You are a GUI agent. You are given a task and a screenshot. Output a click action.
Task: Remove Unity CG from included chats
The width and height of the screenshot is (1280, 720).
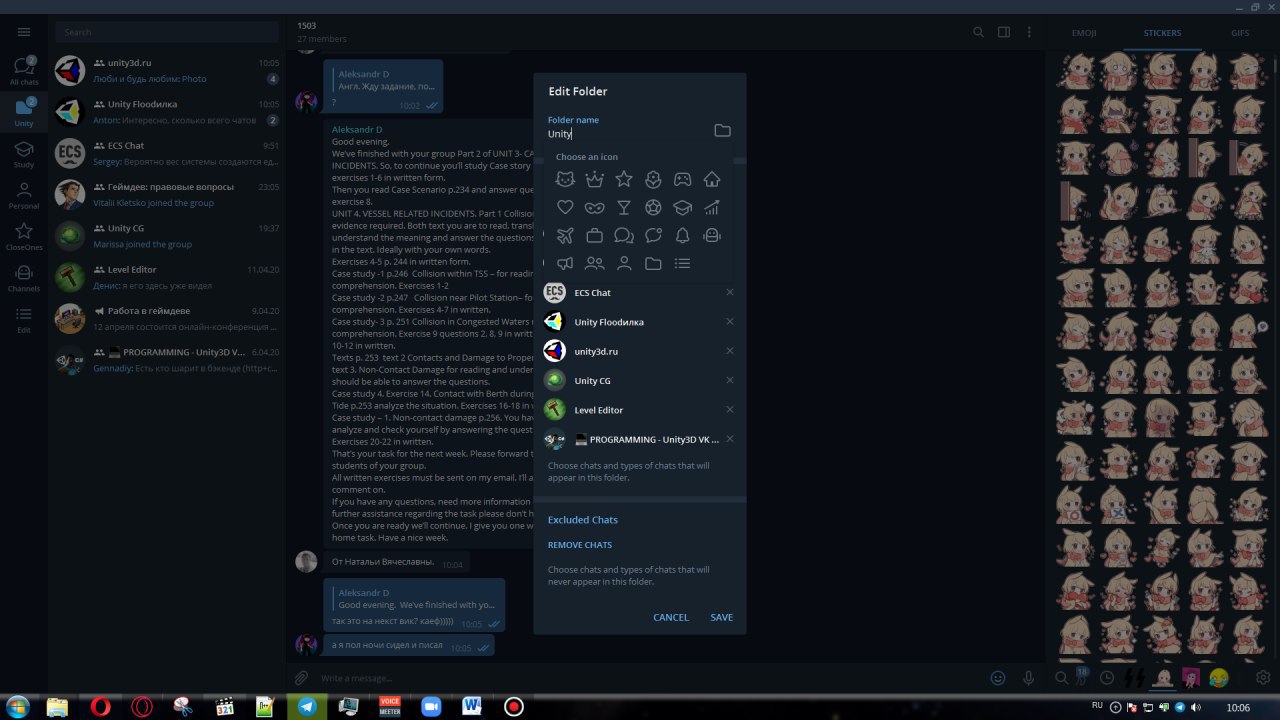(730, 380)
